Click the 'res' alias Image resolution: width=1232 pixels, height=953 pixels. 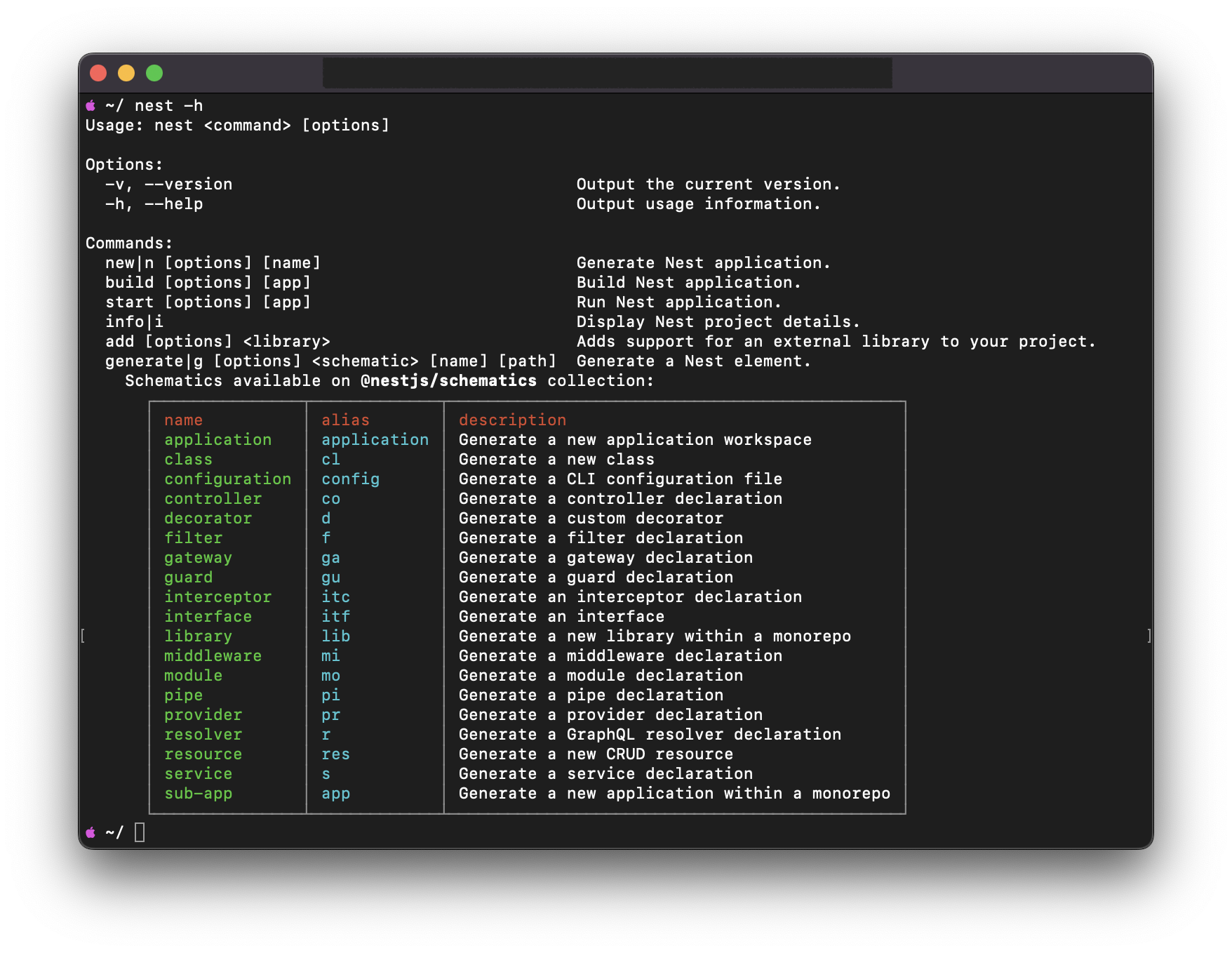[336, 754]
